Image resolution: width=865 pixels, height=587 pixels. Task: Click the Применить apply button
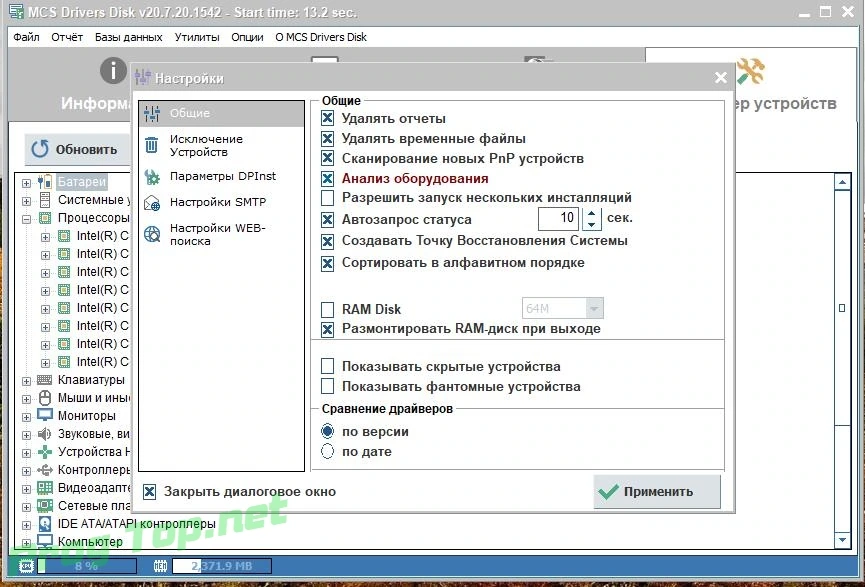[657, 492]
